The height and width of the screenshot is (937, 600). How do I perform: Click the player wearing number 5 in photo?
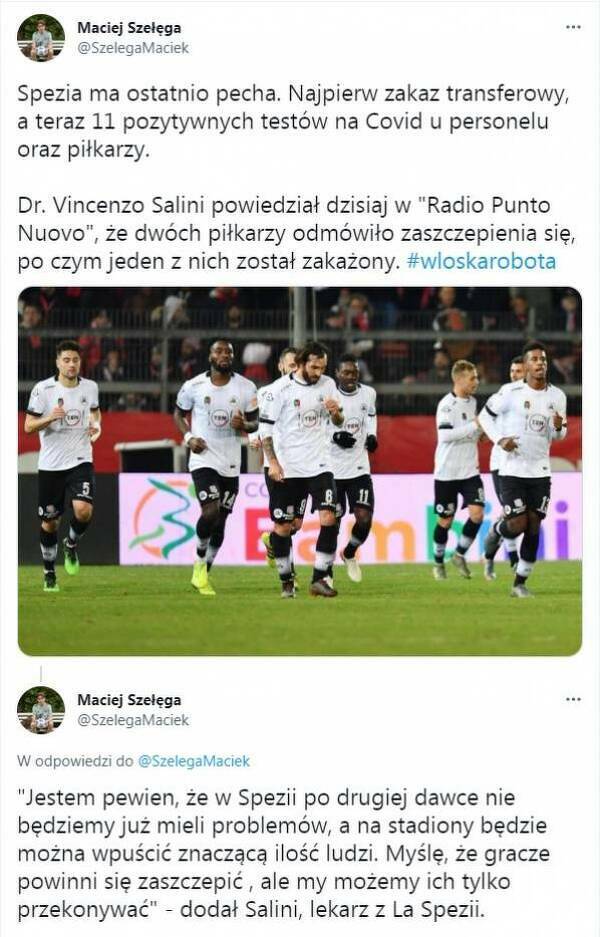click(x=64, y=464)
